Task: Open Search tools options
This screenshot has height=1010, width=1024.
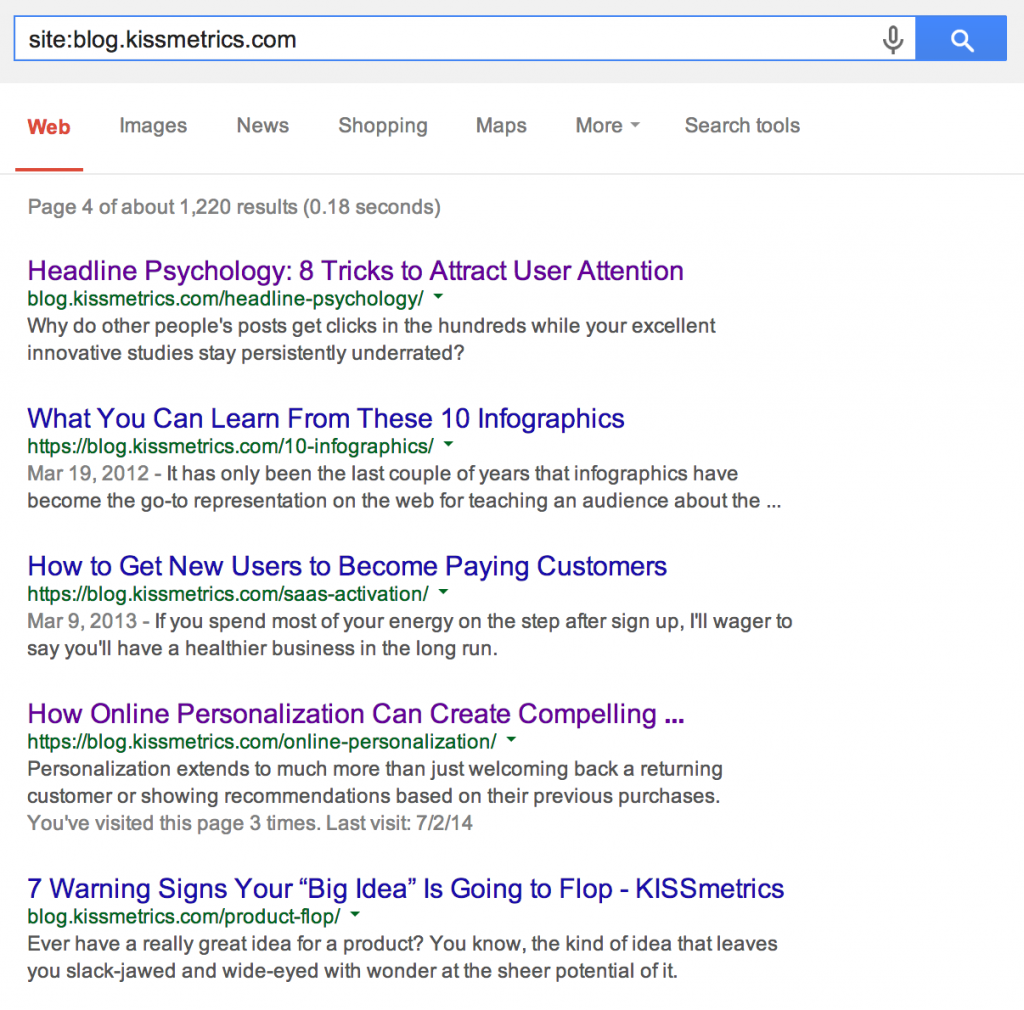Action: pyautogui.click(x=742, y=125)
